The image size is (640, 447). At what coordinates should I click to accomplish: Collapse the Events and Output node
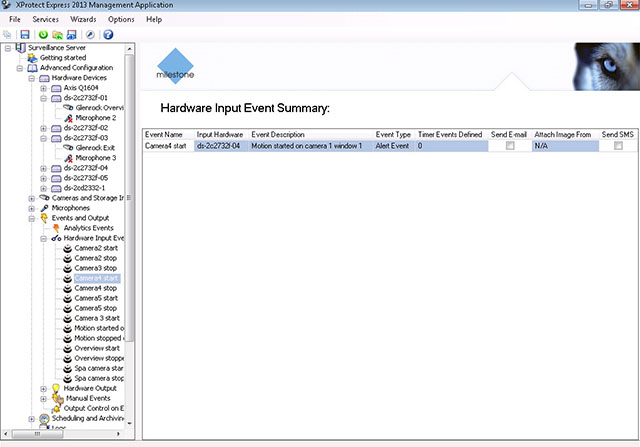tap(32, 218)
